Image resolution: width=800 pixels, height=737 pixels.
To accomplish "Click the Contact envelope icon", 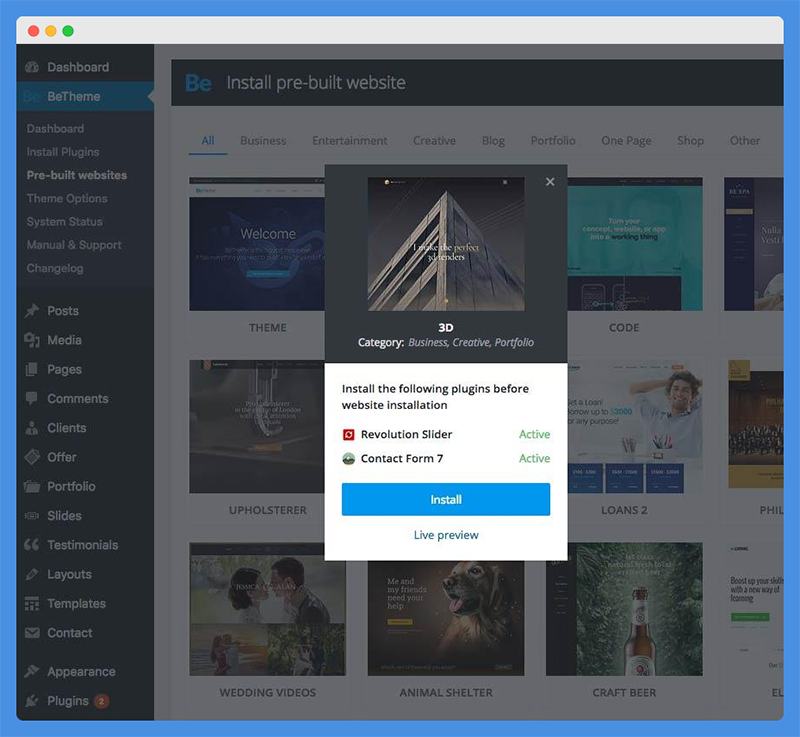I will coord(32,633).
